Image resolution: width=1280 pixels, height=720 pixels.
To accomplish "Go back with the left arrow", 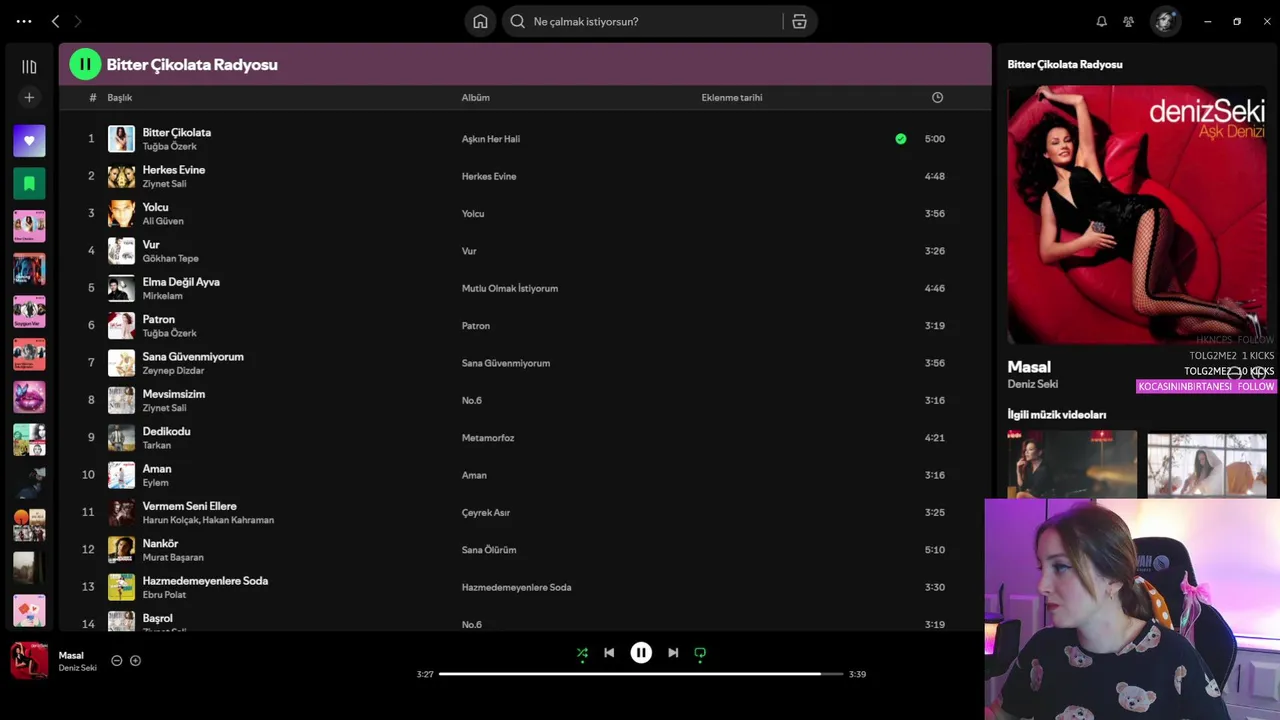I will tap(55, 21).
